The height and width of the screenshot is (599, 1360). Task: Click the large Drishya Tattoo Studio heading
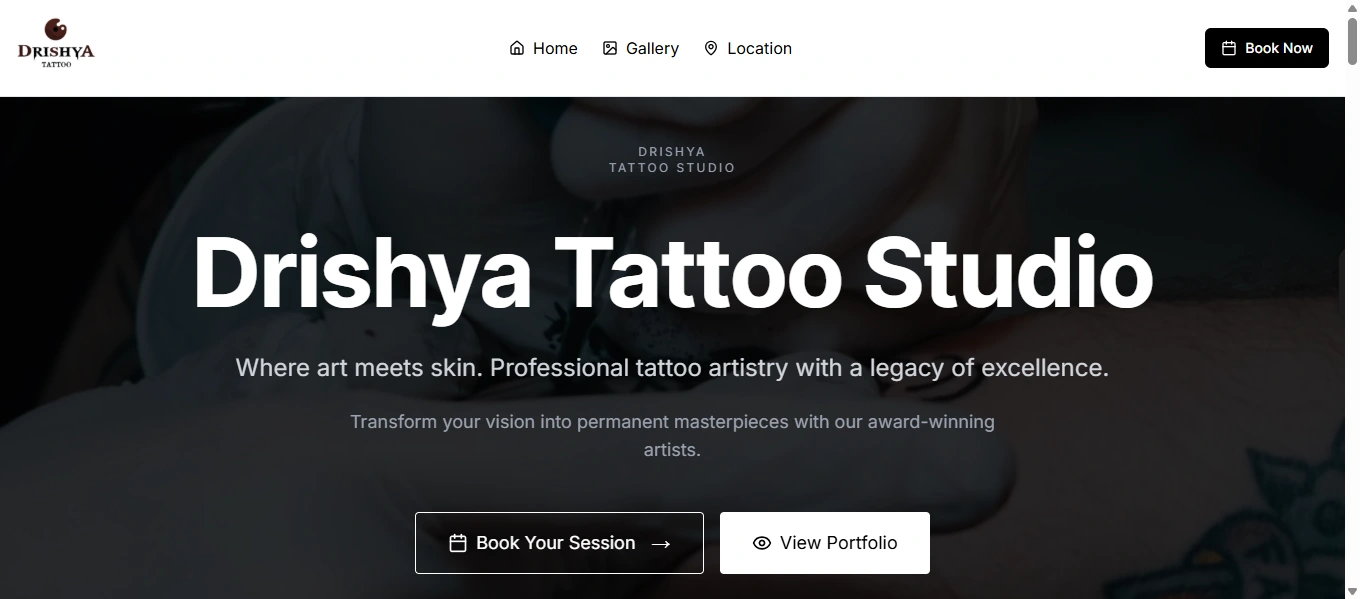[672, 274]
